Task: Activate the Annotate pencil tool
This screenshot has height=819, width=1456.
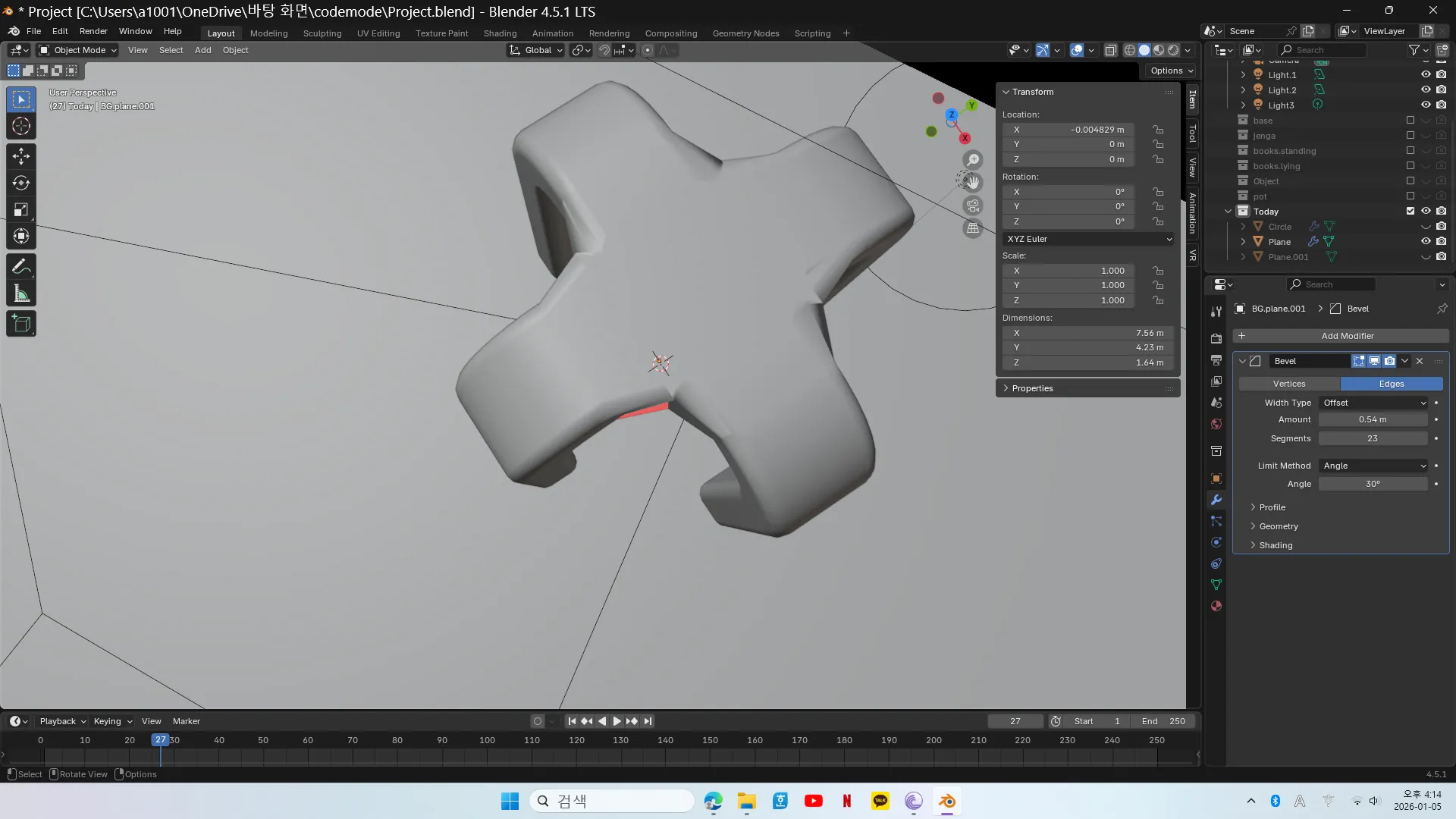Action: tap(21, 267)
